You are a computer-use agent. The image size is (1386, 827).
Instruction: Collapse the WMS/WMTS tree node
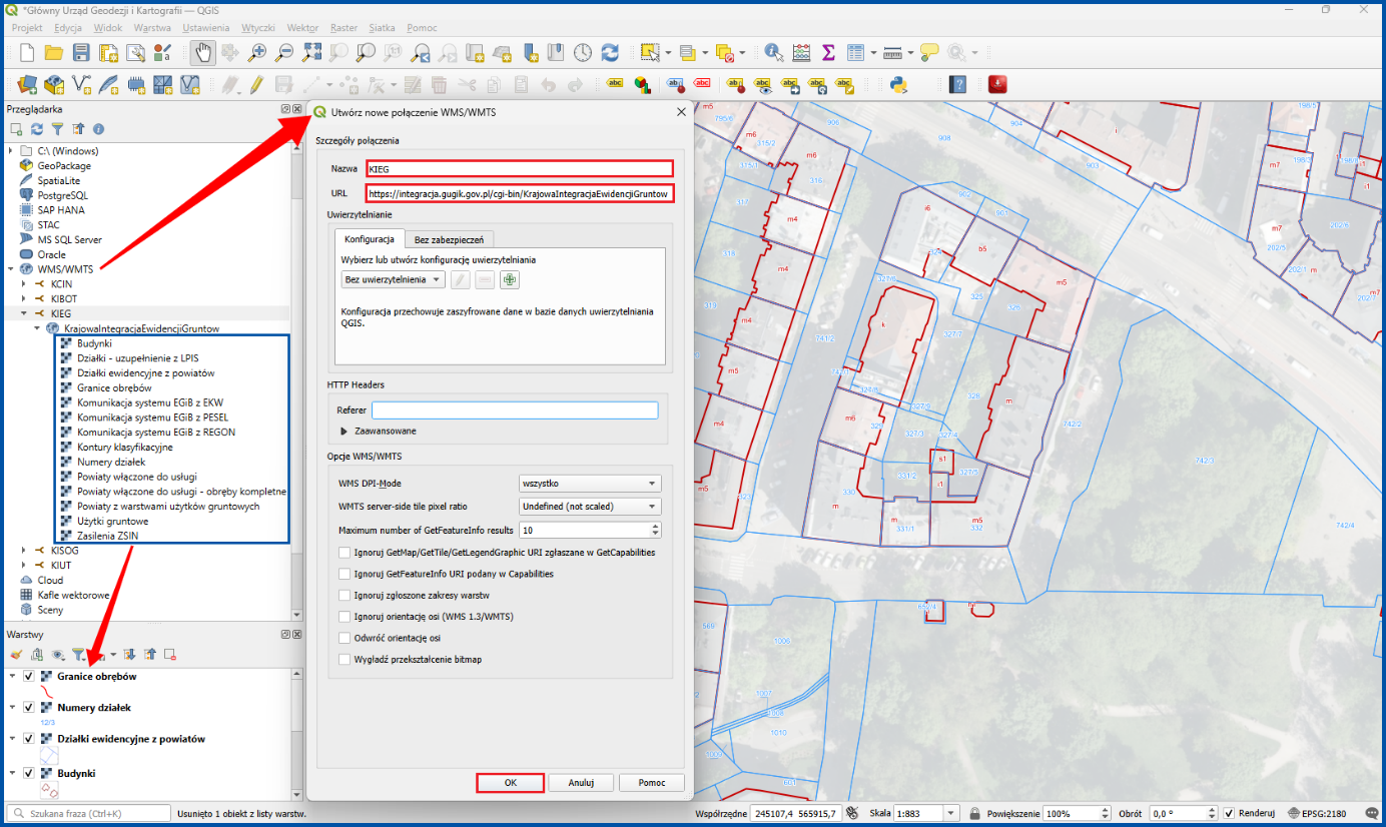pos(12,269)
